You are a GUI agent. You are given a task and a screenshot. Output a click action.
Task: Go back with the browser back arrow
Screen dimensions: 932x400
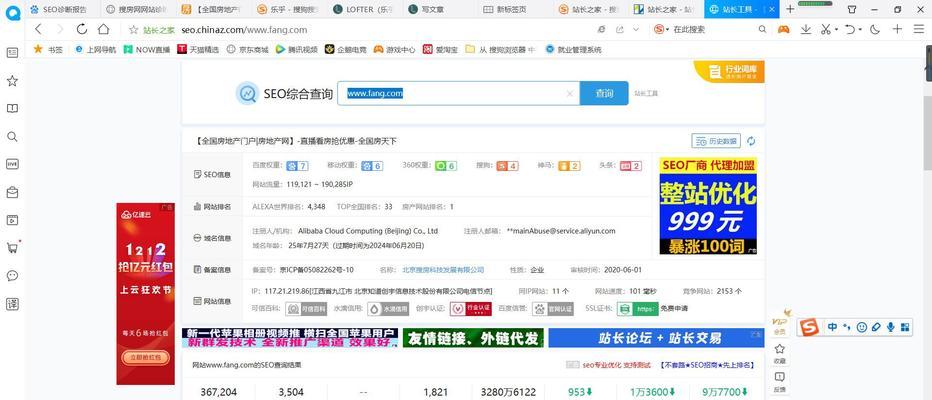click(x=38, y=29)
